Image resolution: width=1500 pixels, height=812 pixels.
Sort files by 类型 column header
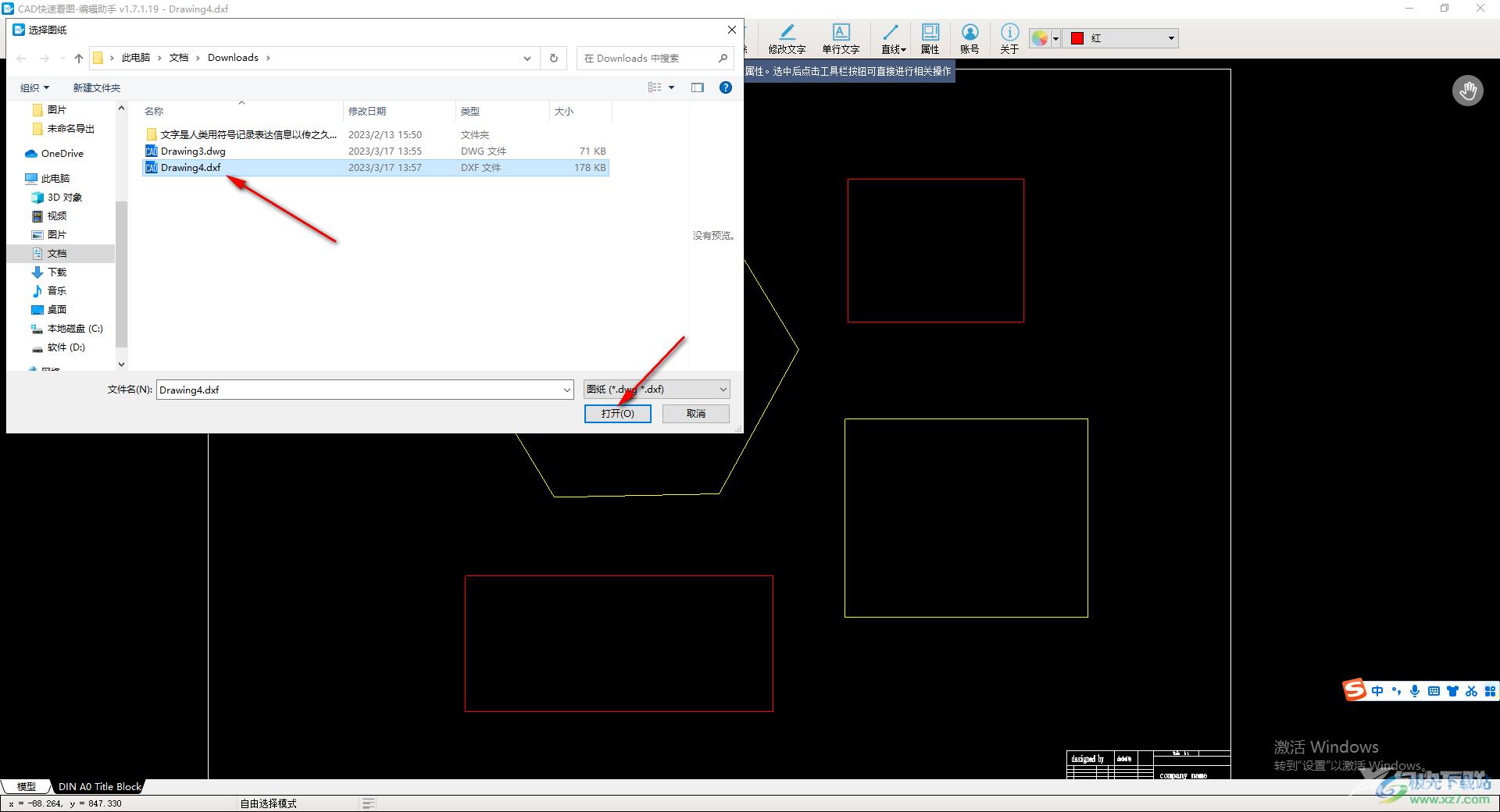coord(502,111)
